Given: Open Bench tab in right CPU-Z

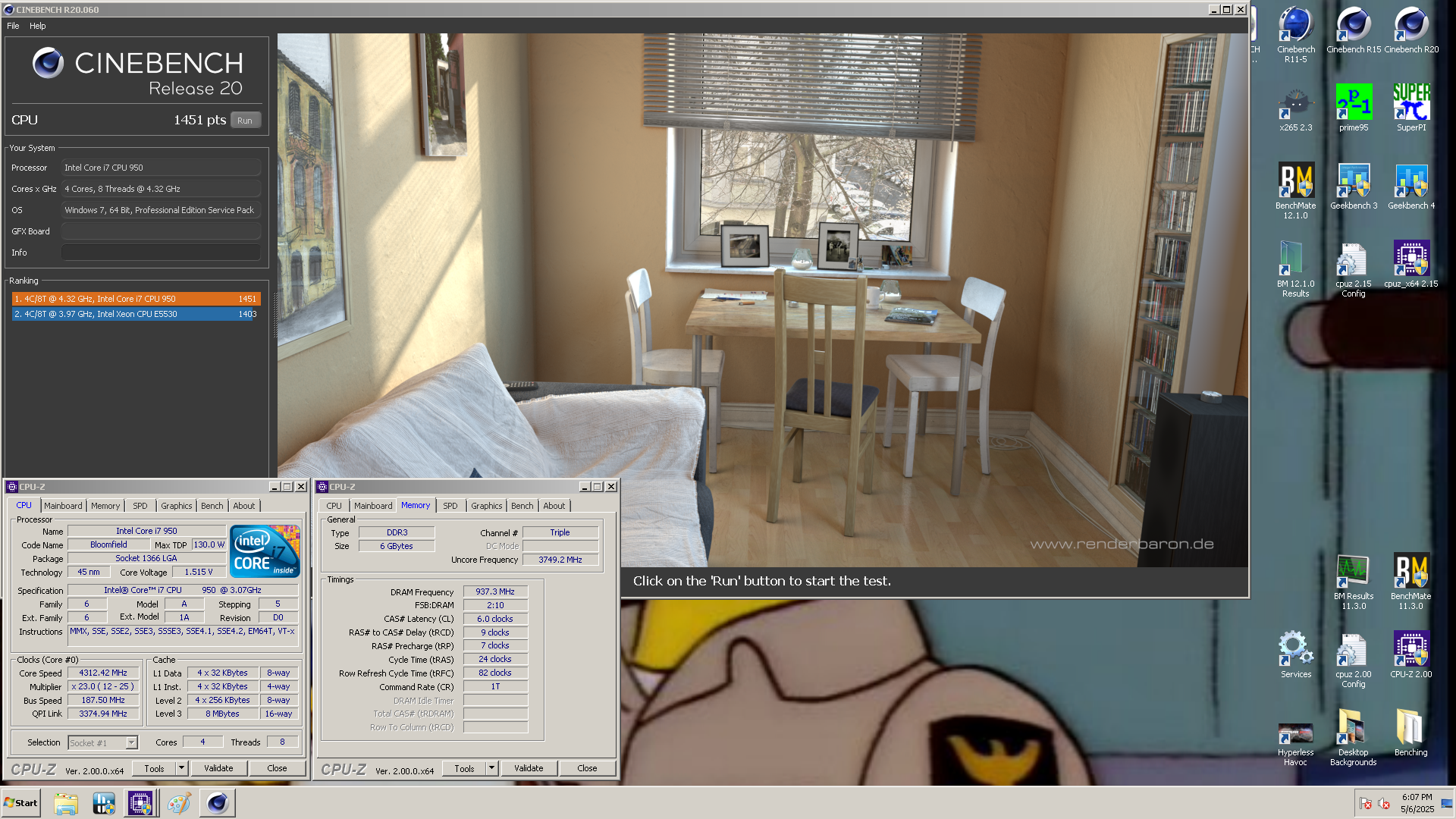Looking at the screenshot, I should (x=522, y=506).
